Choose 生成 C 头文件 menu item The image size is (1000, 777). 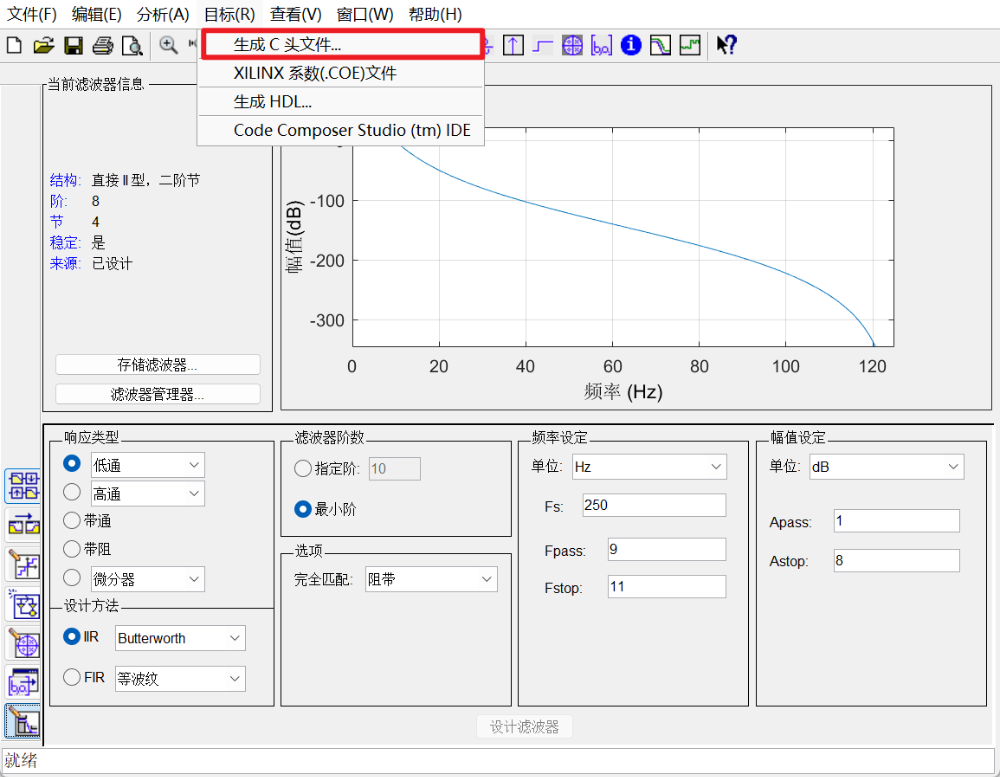pos(342,45)
